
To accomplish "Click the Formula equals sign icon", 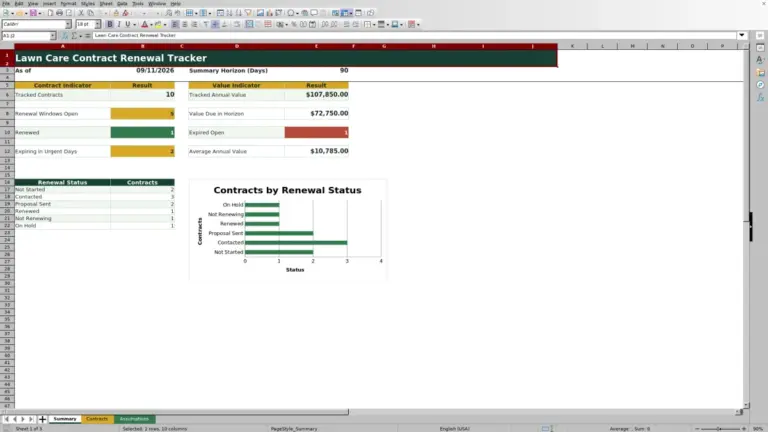I will pos(88,36).
